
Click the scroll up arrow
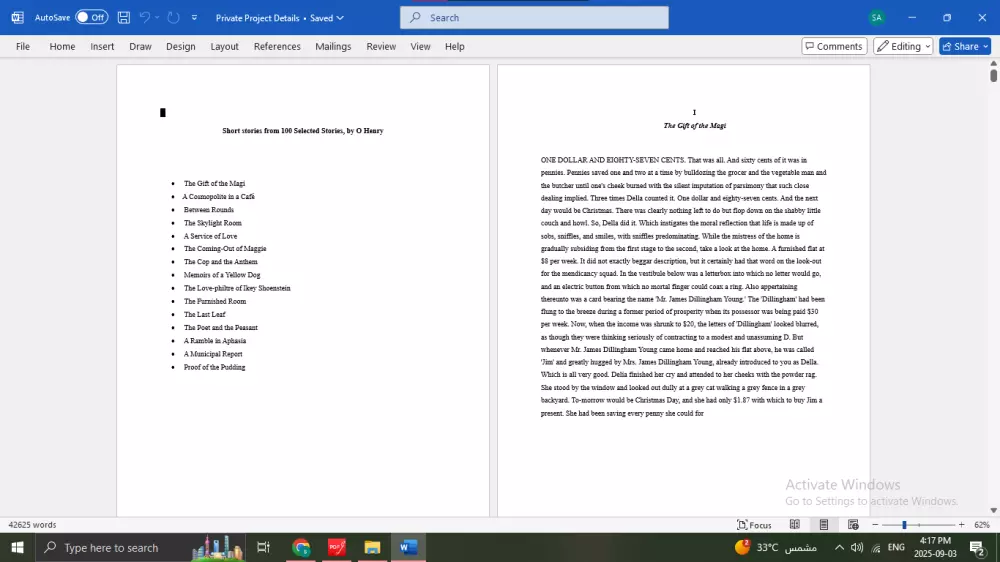click(x=994, y=63)
